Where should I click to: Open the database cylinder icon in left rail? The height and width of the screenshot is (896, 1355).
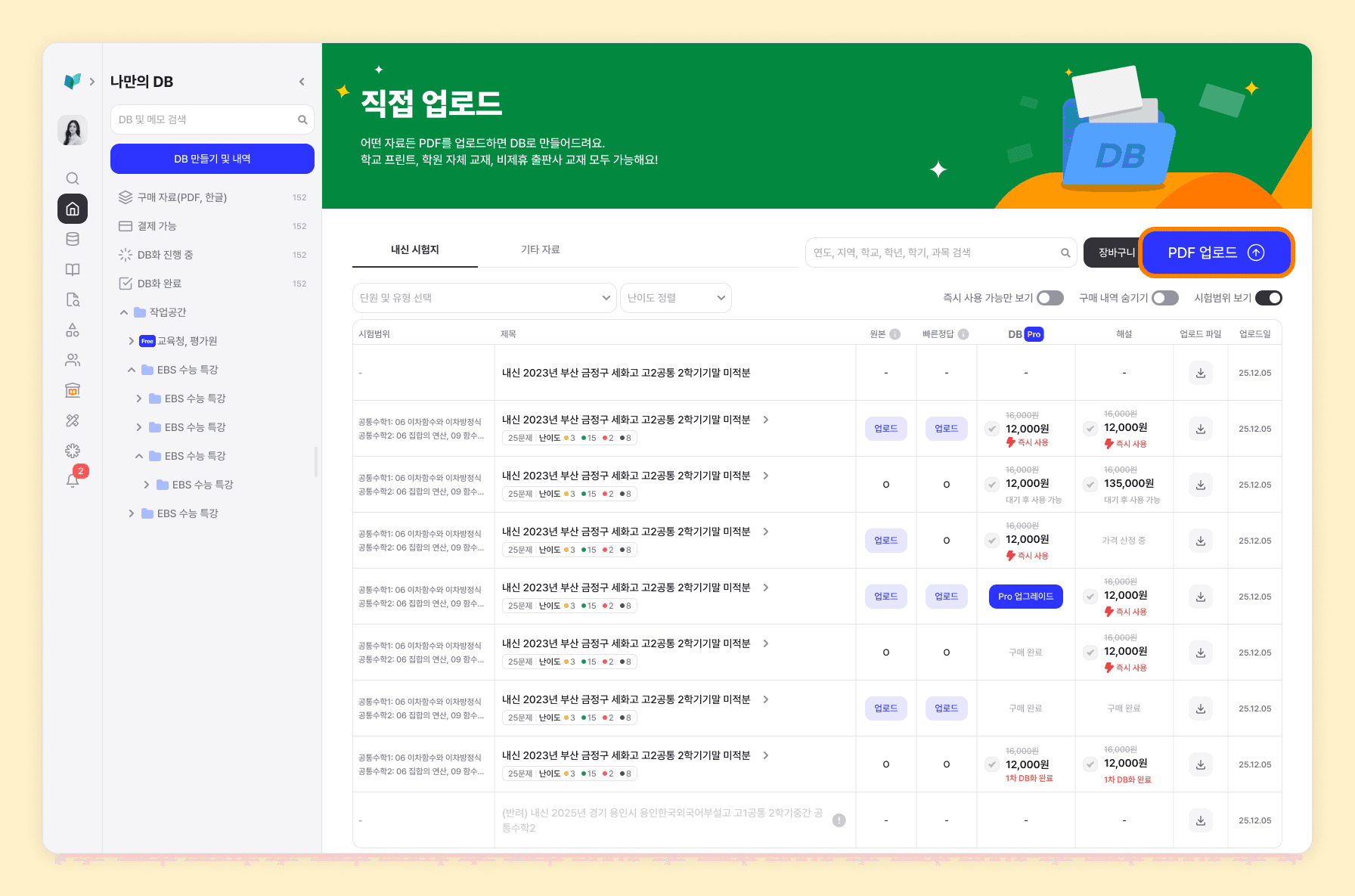73,239
